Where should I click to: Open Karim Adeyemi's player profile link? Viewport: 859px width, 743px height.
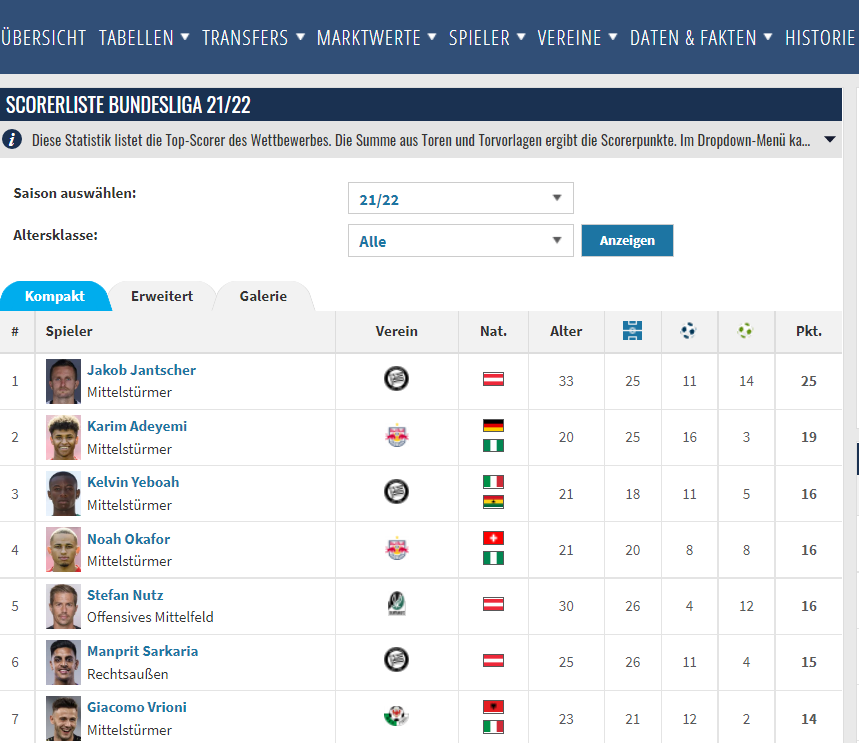tap(136, 426)
